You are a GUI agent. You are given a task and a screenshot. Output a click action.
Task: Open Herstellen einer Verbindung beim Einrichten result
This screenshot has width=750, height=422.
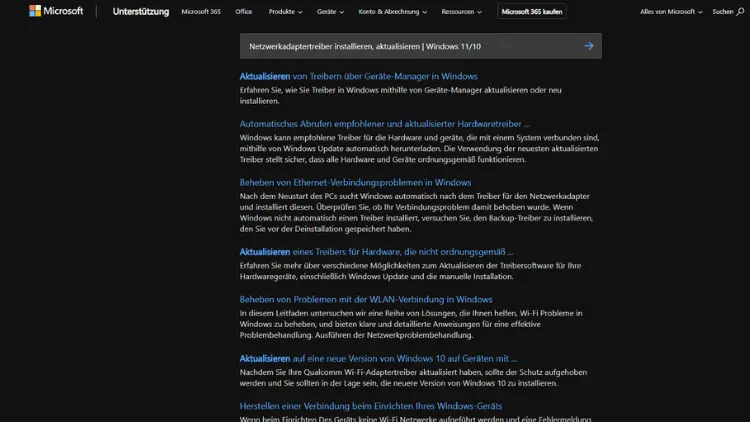pos(371,406)
